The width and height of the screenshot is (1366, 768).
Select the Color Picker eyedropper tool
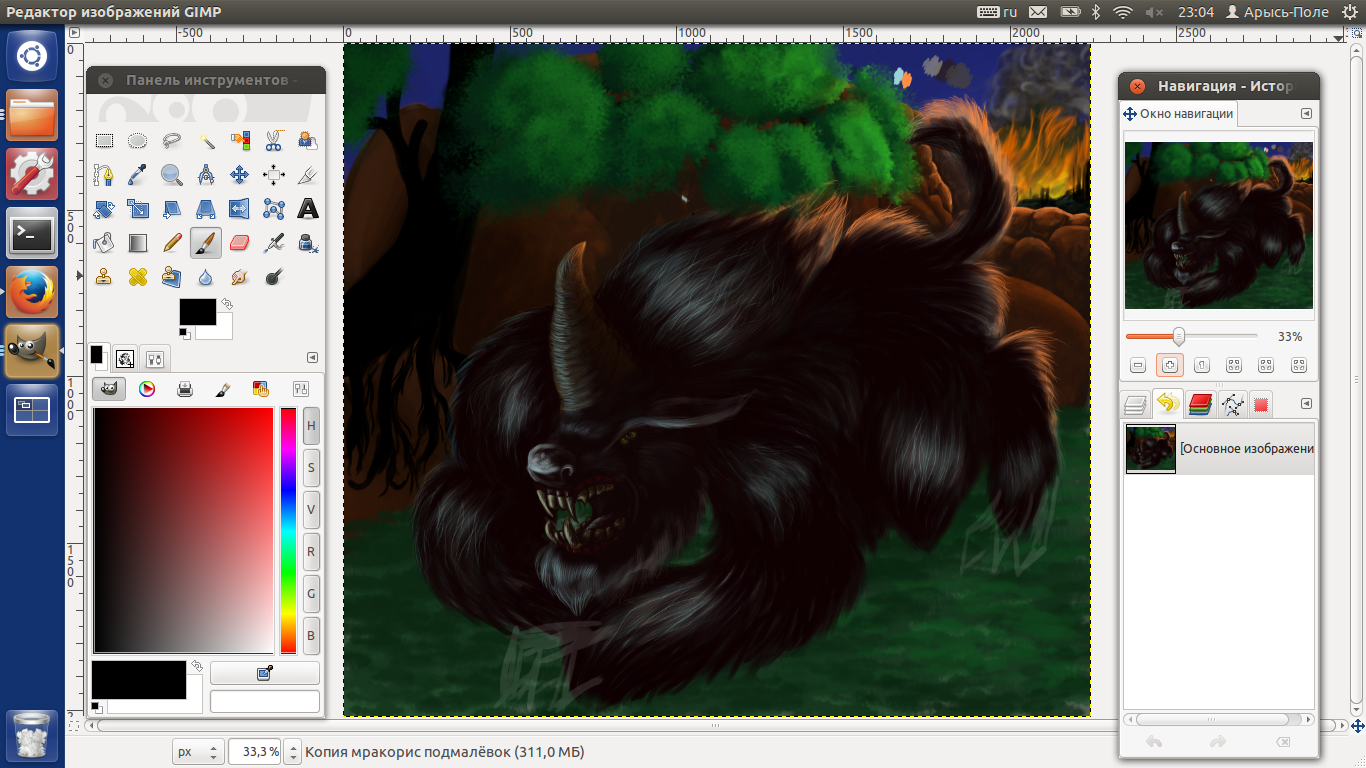[x=138, y=175]
